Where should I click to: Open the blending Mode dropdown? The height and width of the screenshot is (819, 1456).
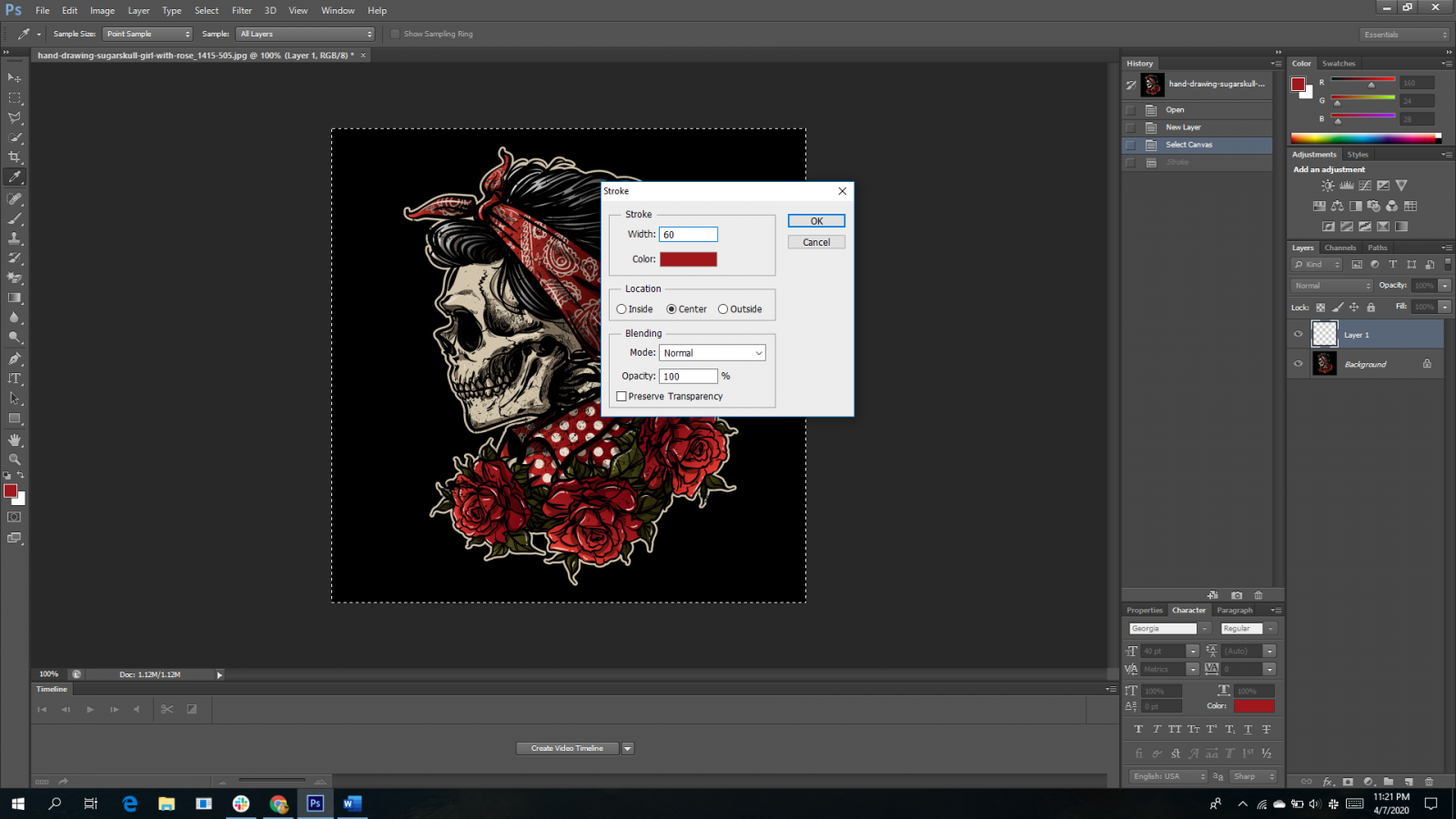[x=712, y=353]
